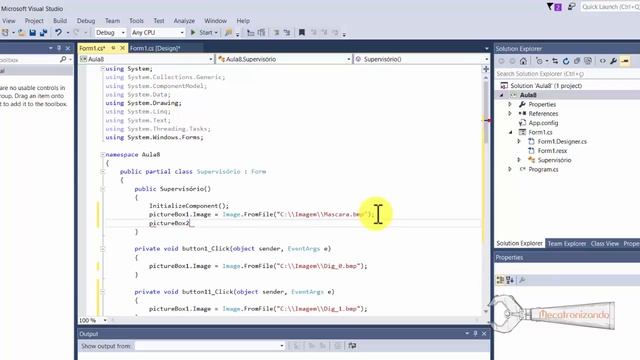Close the Form1.cs tab
640x360 pixels.
coord(122,48)
